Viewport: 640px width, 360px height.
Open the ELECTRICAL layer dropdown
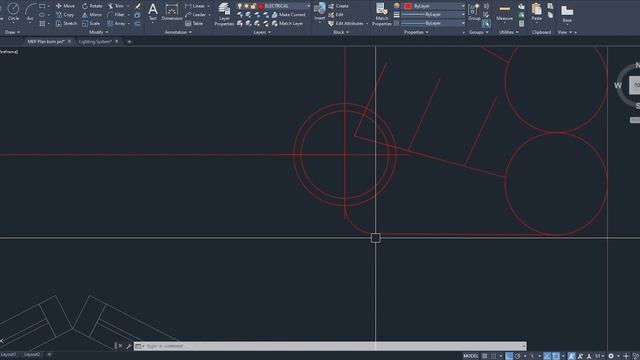308,6
